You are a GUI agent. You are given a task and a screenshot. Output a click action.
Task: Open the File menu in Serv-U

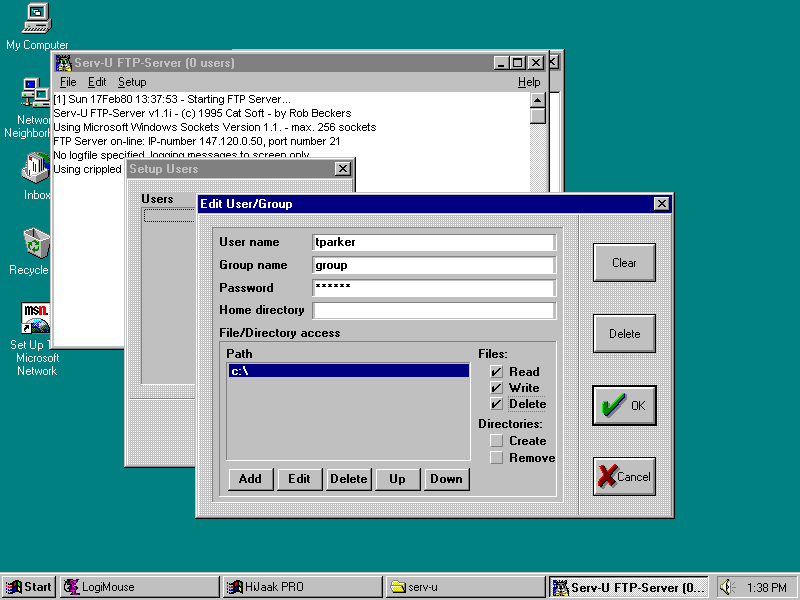pos(68,82)
